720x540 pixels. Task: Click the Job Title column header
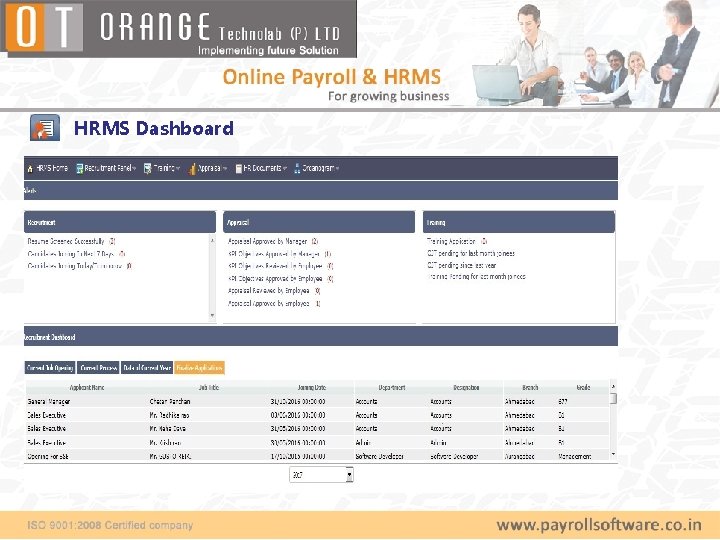209,388
